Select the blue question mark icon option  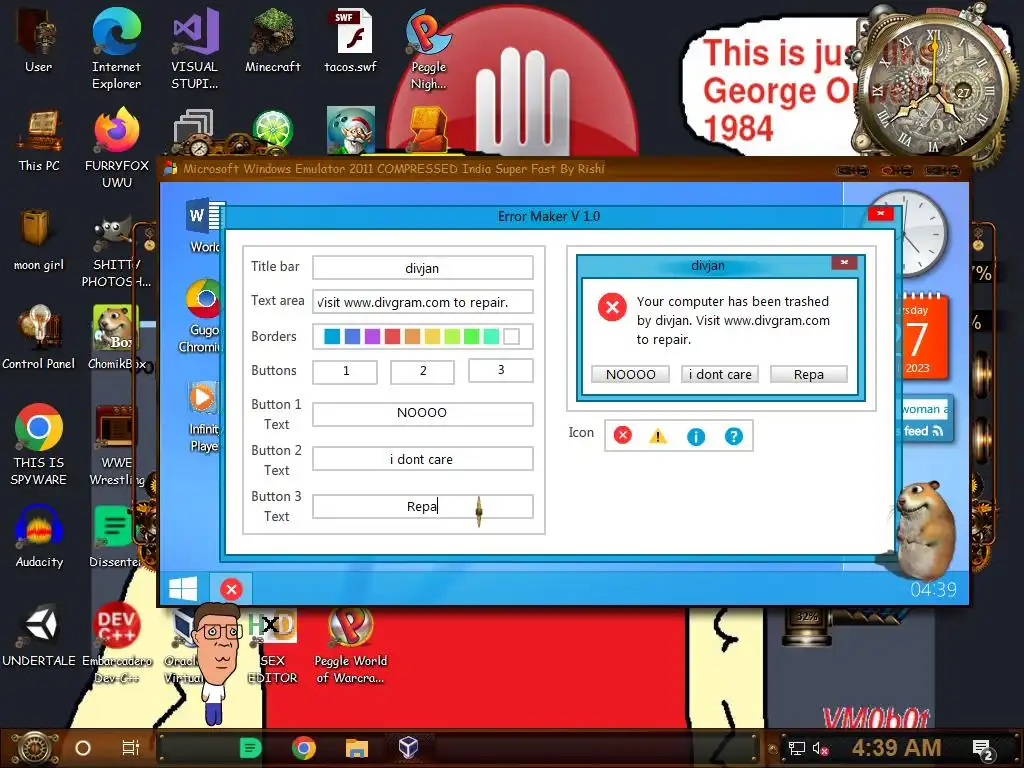point(734,436)
